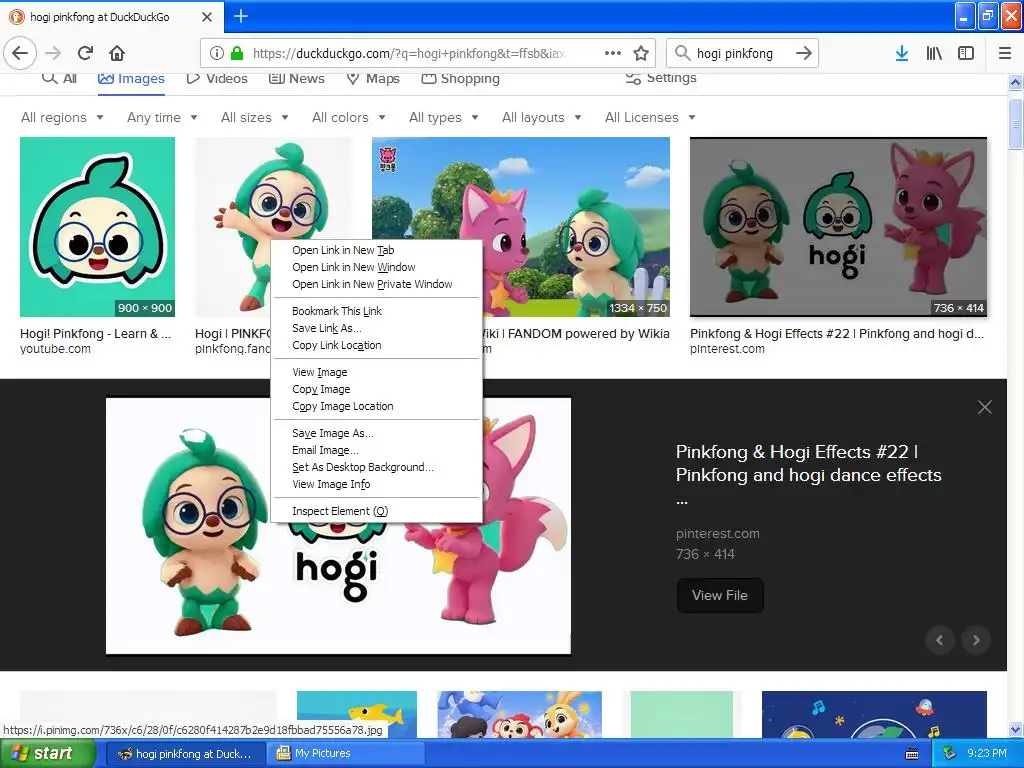The height and width of the screenshot is (768, 1024).
Task: Select the hogi pinkfong taskbar button
Action: (184, 754)
